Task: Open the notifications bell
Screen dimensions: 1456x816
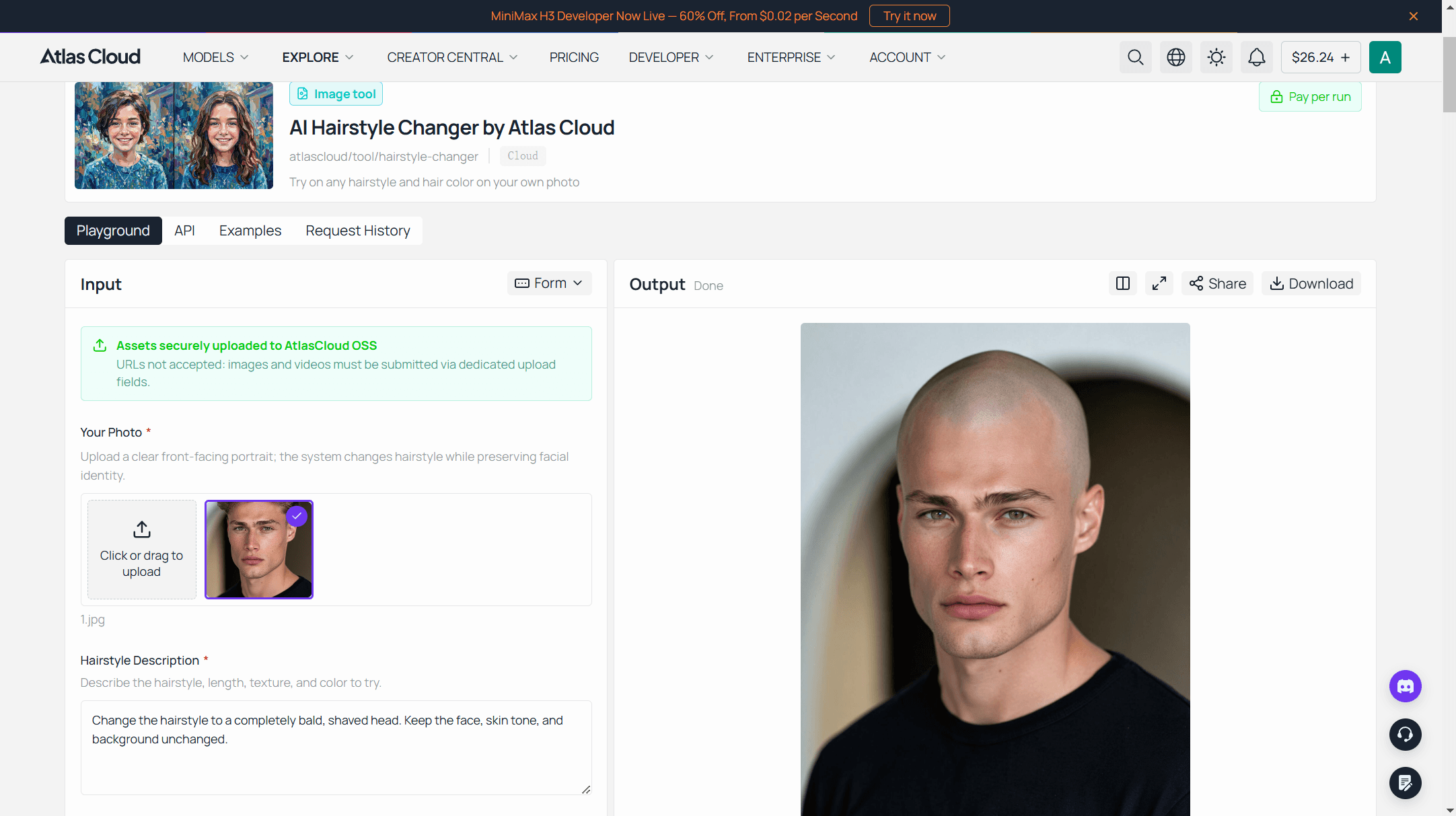Action: click(x=1256, y=57)
